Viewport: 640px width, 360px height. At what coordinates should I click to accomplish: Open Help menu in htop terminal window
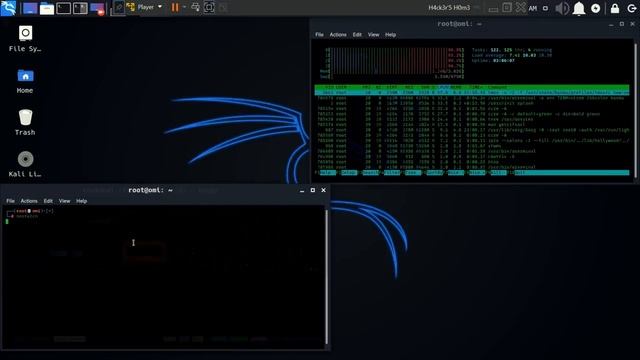(x=390, y=35)
